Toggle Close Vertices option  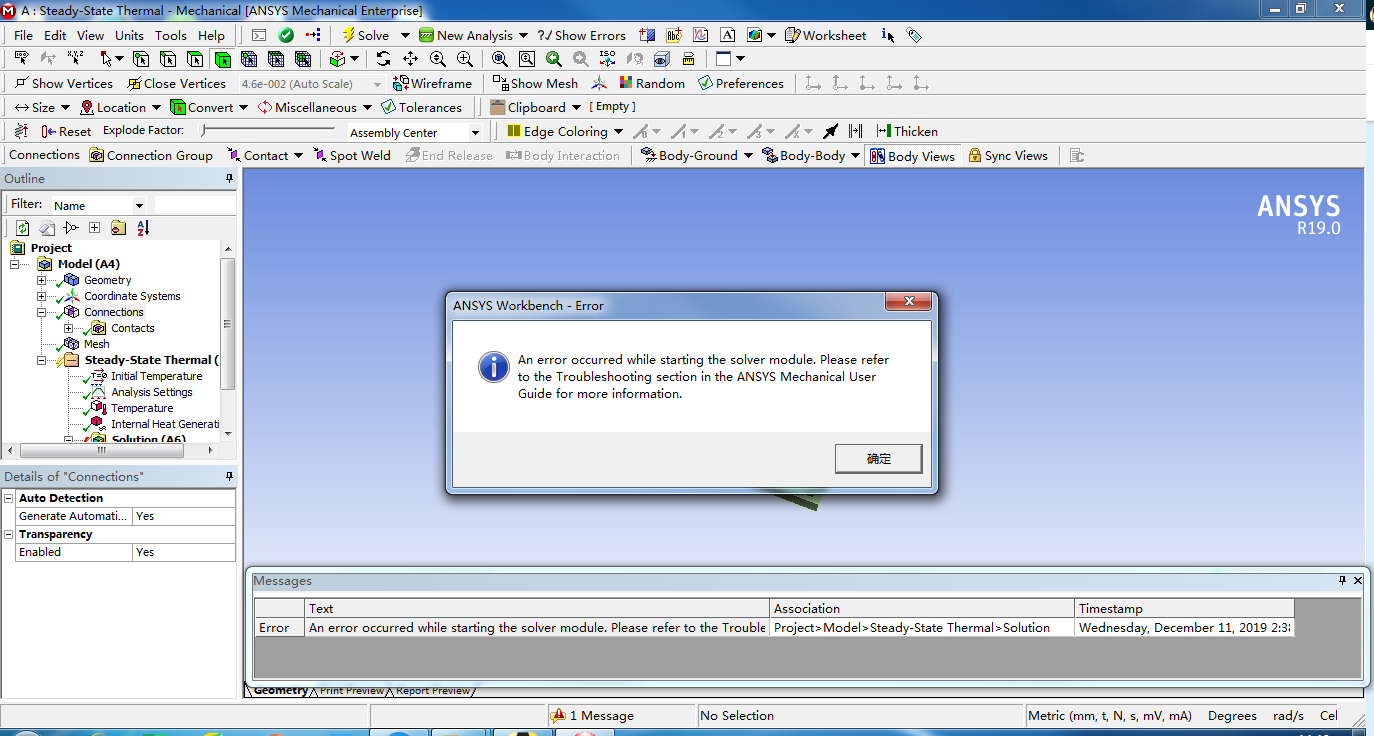click(x=177, y=83)
